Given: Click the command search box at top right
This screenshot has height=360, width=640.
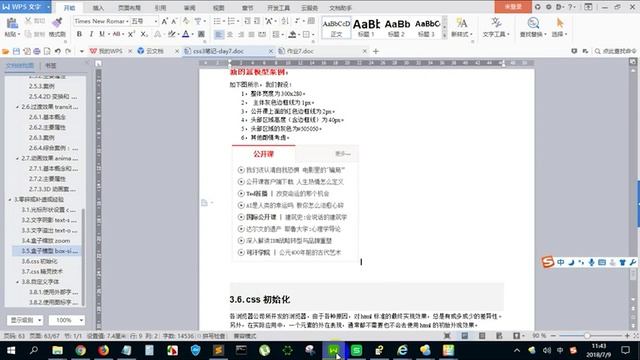Looking at the screenshot, I should 616,51.
